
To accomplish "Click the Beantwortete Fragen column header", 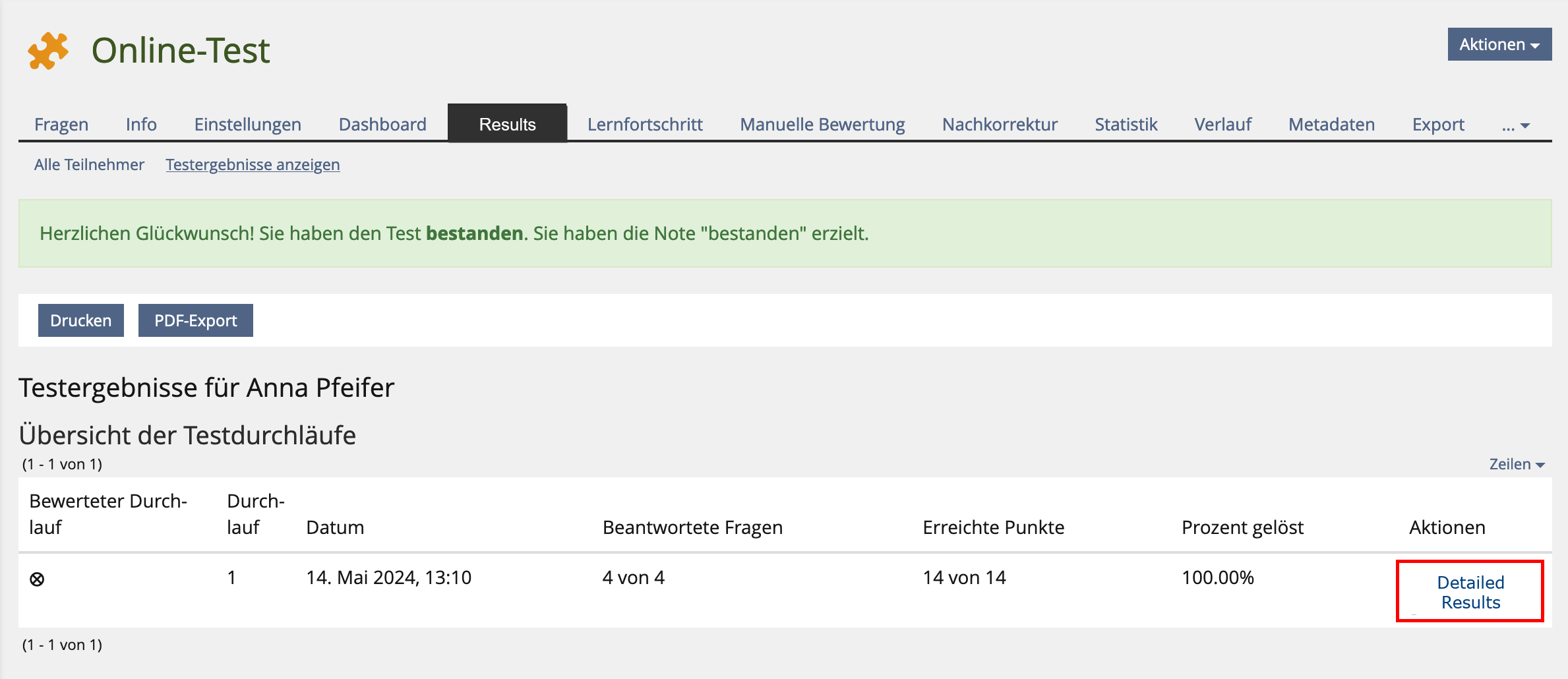I will pos(692,527).
